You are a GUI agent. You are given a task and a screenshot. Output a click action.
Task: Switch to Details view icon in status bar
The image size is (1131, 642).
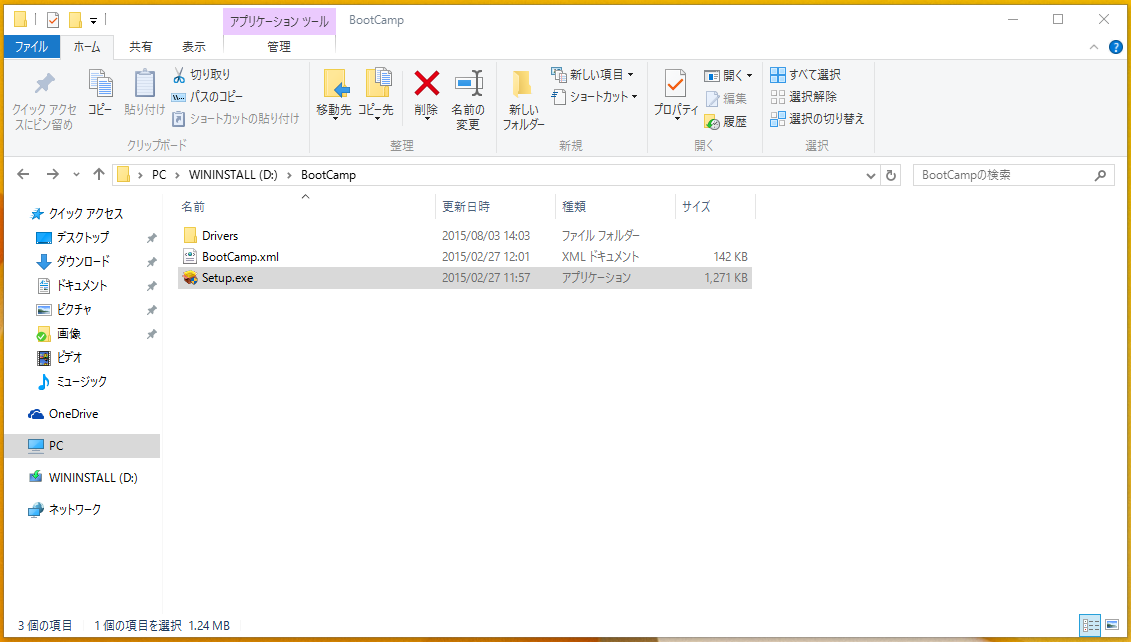tap(1090, 625)
